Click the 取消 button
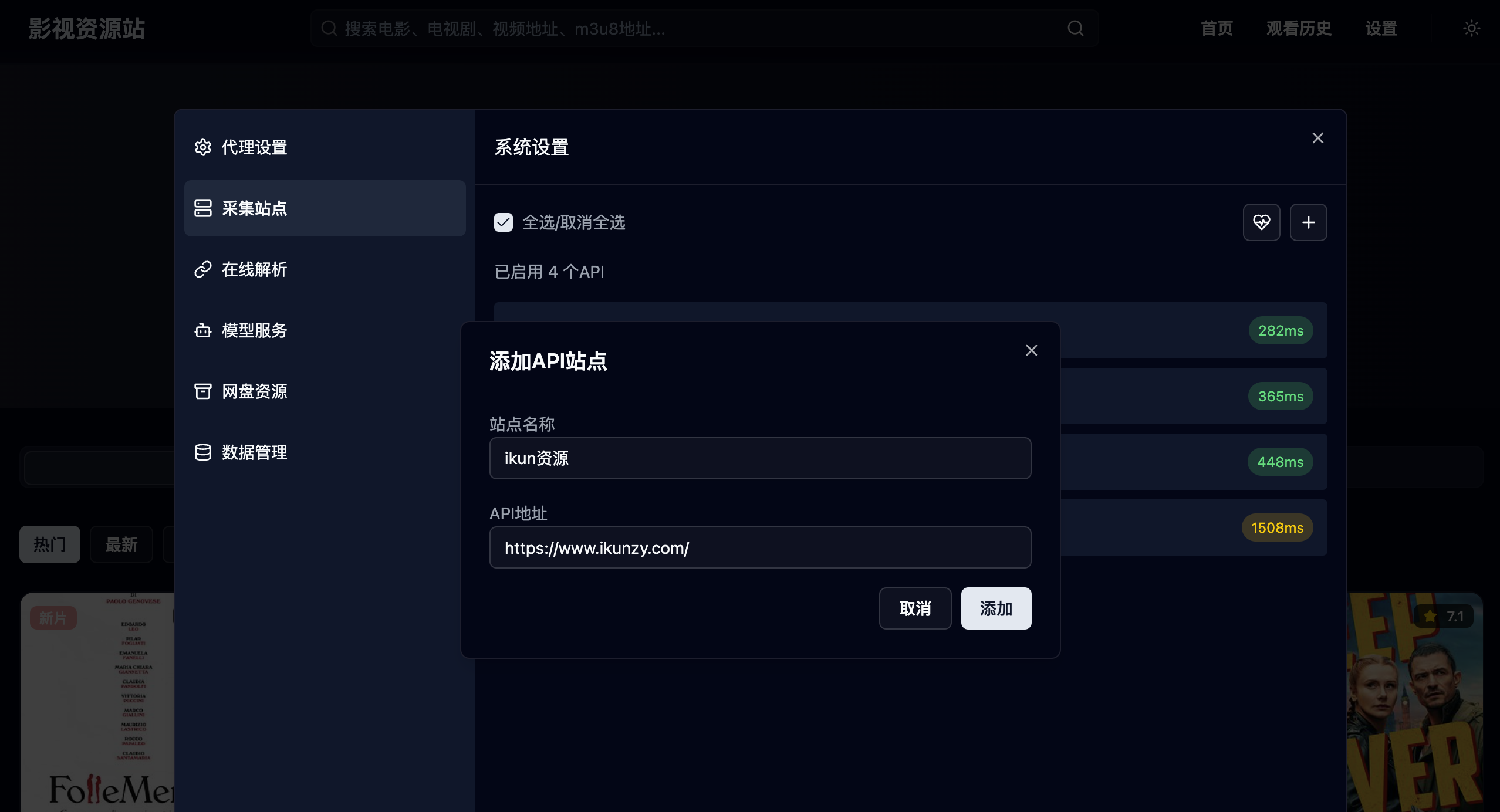Viewport: 1500px width, 812px height. (915, 608)
